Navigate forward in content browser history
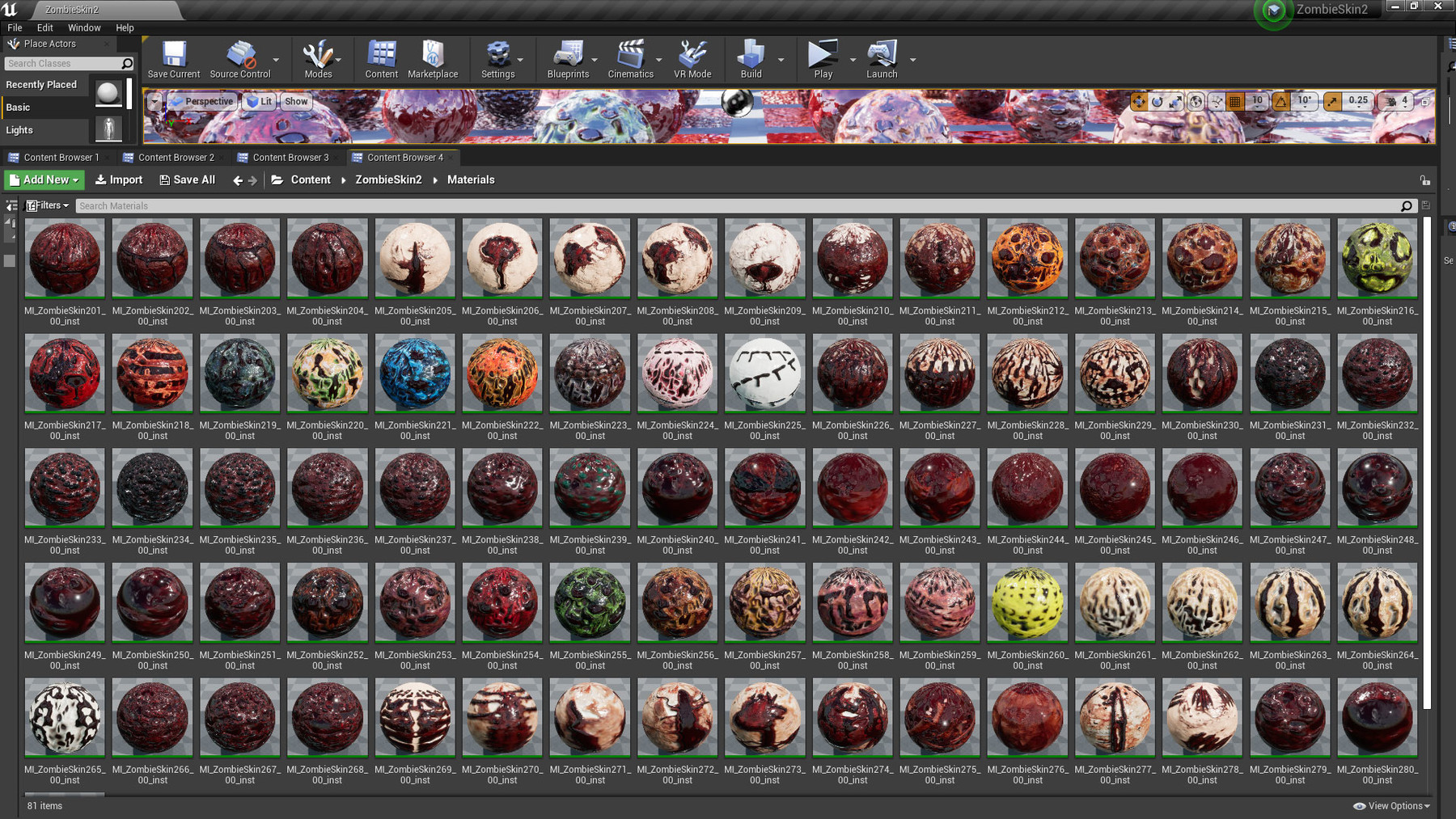 tap(252, 180)
